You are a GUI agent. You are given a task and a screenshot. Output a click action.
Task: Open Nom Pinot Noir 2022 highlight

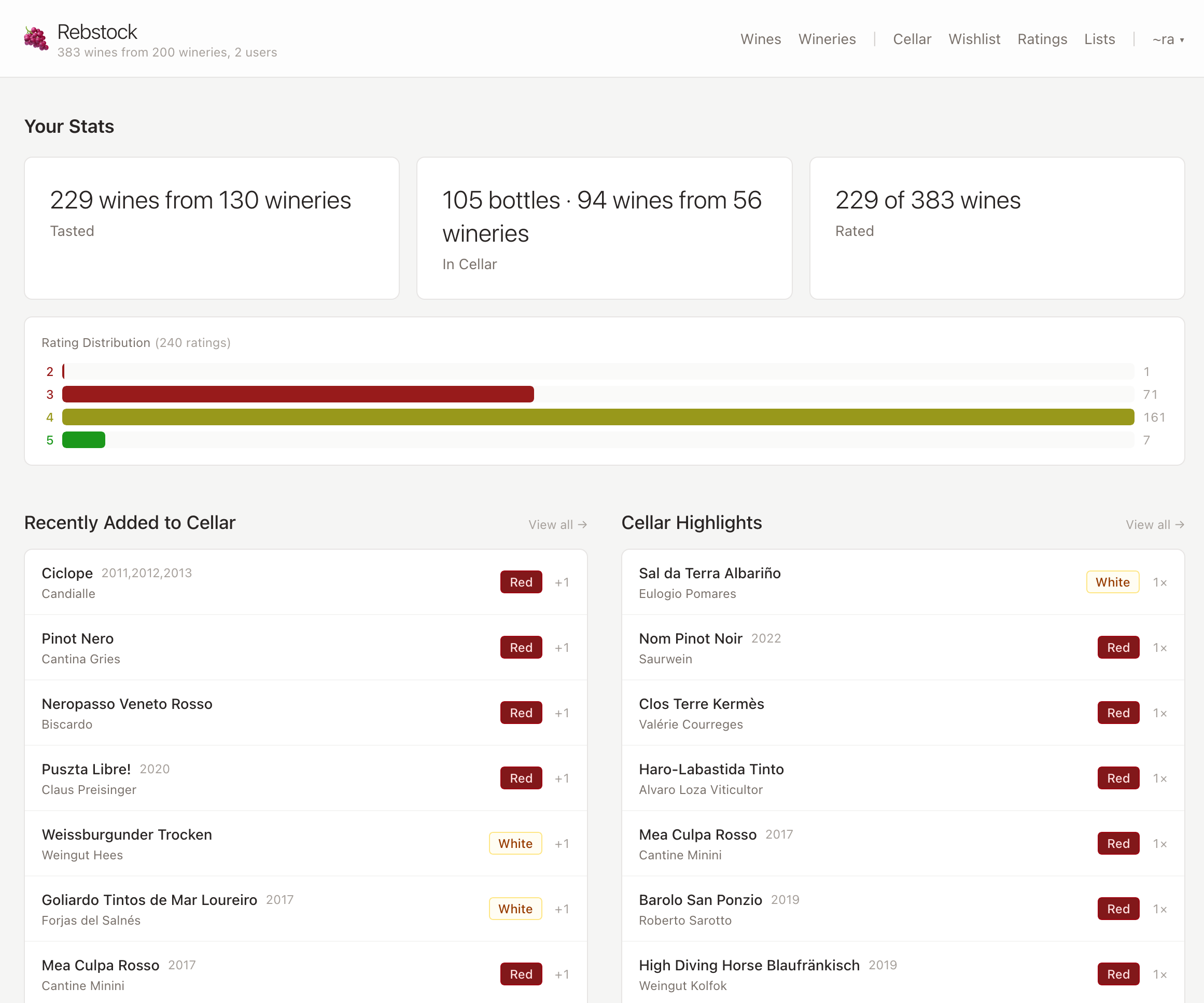click(903, 647)
